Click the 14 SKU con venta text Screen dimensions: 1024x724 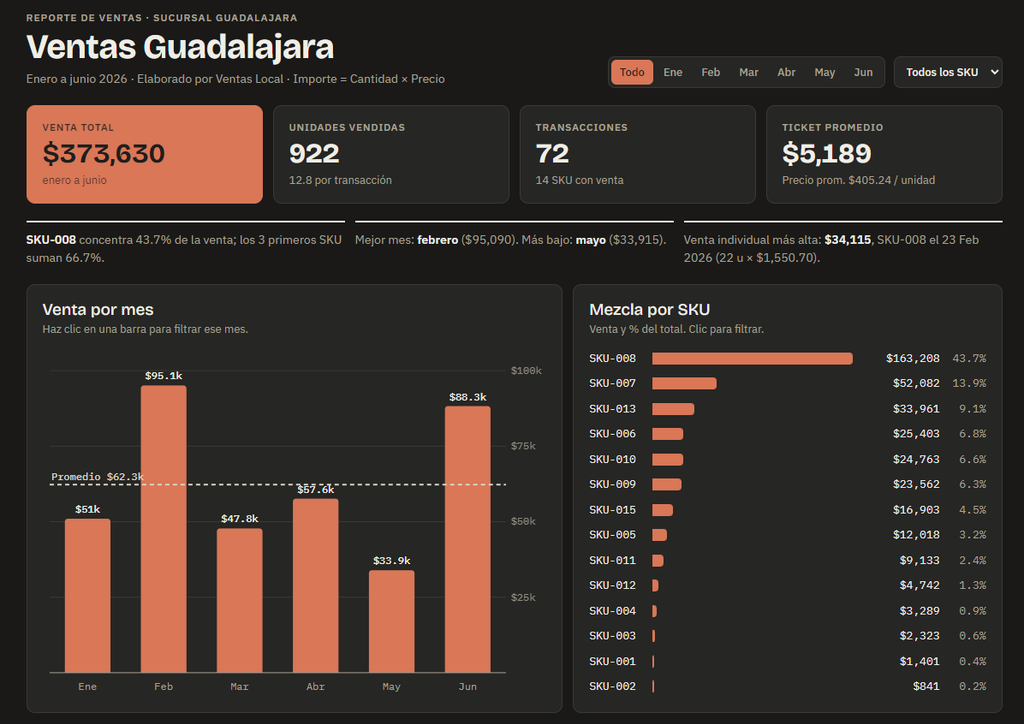pyautogui.click(x=579, y=180)
